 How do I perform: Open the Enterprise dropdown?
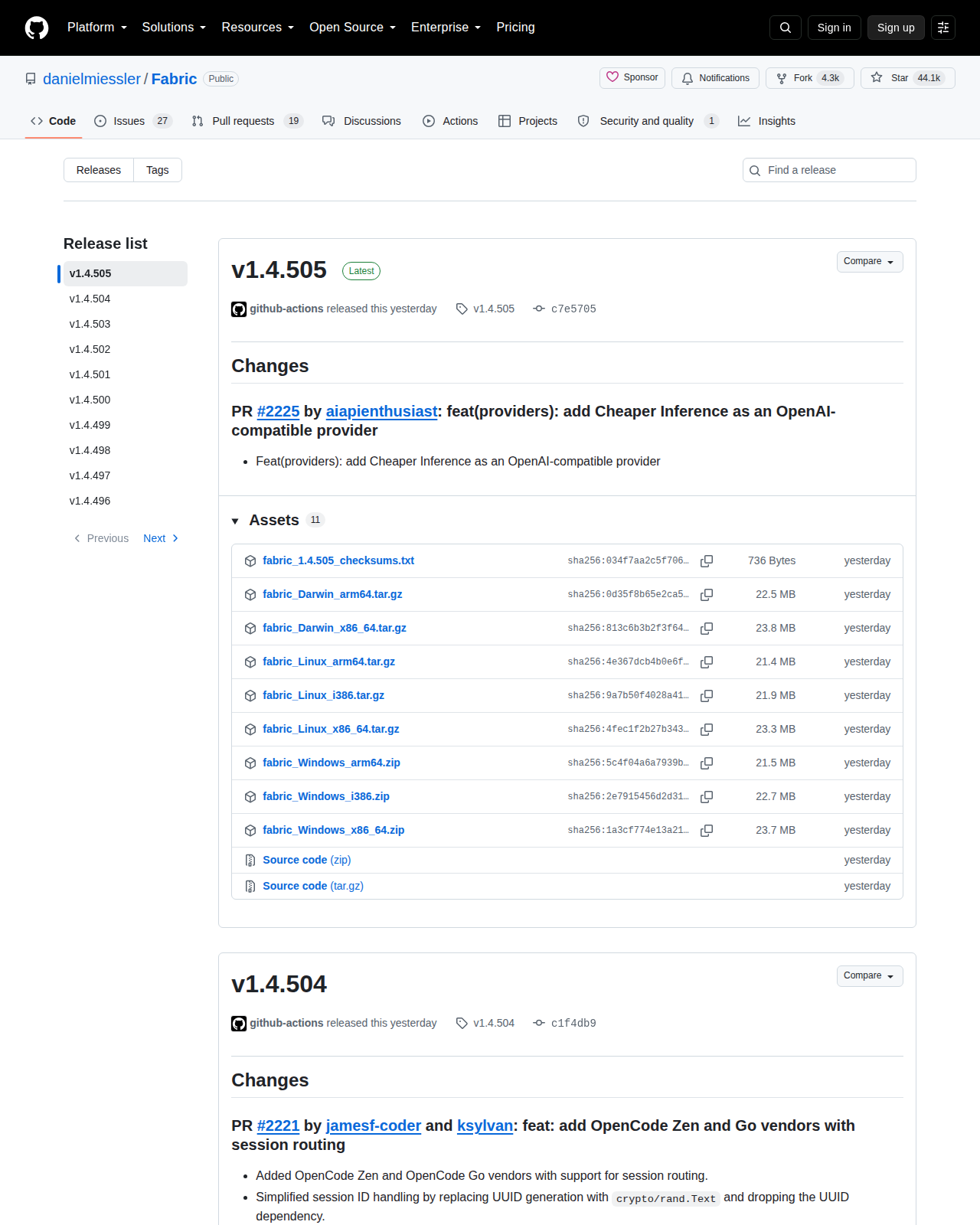pos(446,28)
